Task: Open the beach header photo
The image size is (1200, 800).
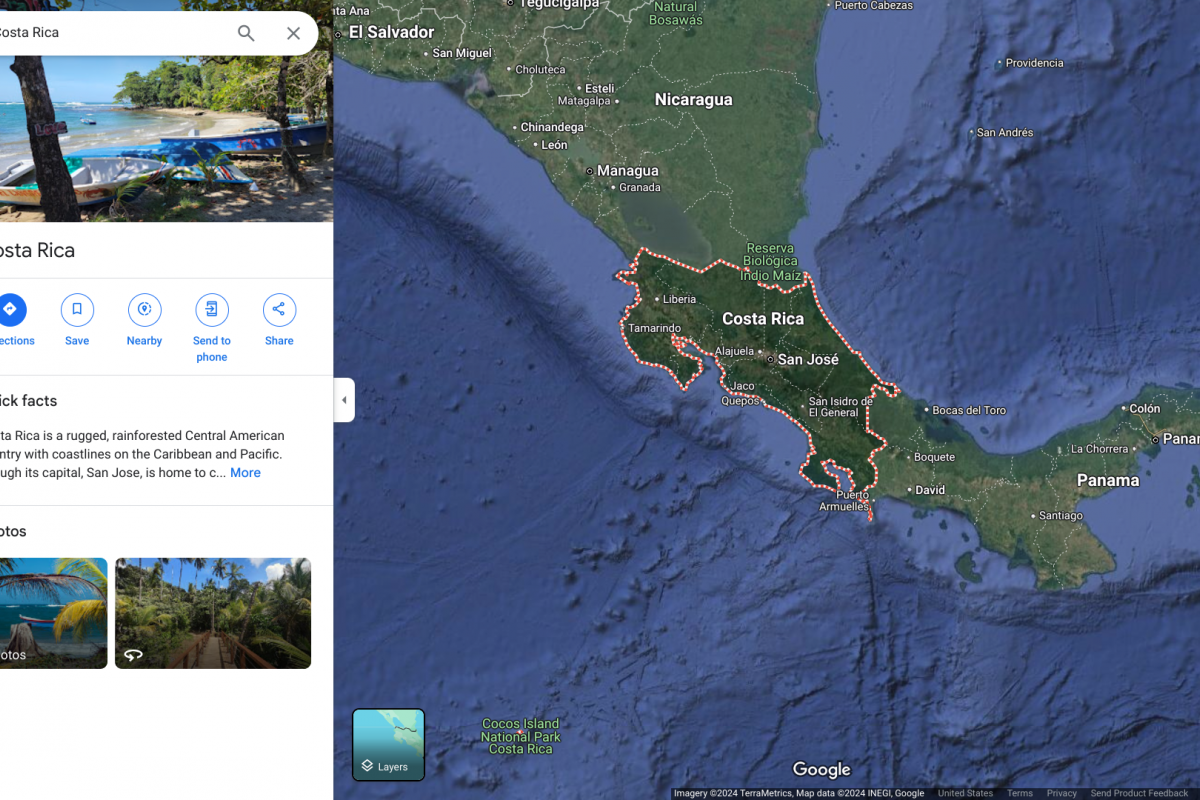Action: coord(166,138)
